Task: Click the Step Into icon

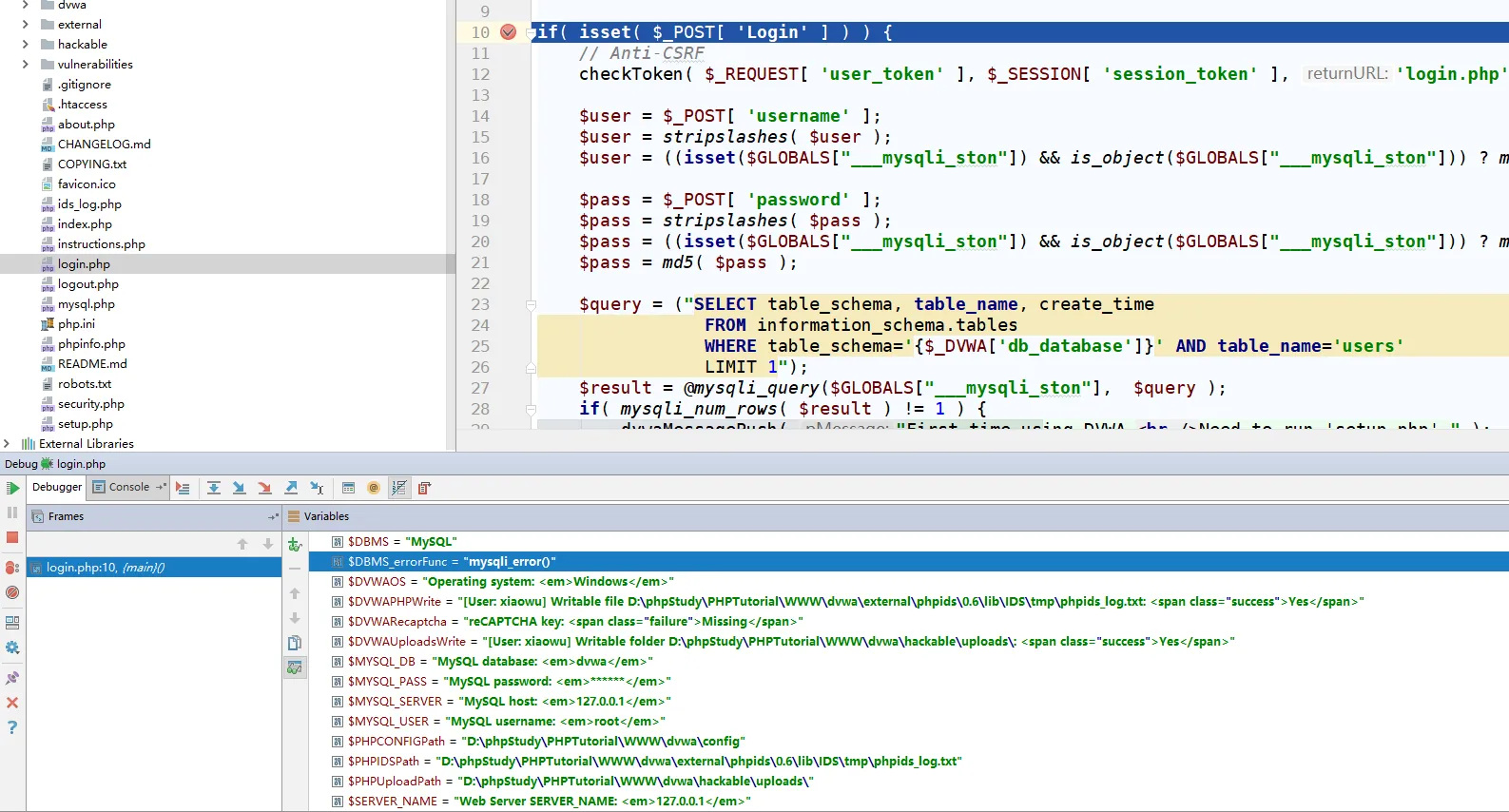Action: click(240, 488)
